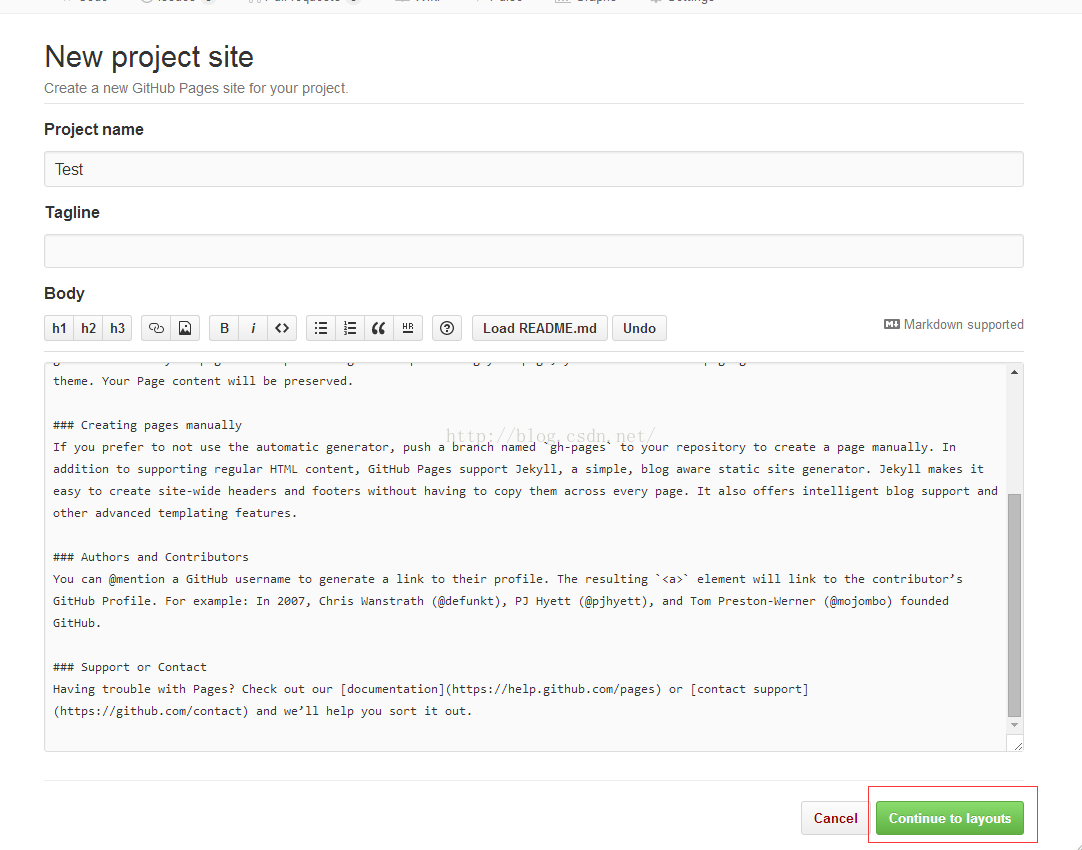Click the Body label
The image size is (1082, 850).
(x=64, y=294)
